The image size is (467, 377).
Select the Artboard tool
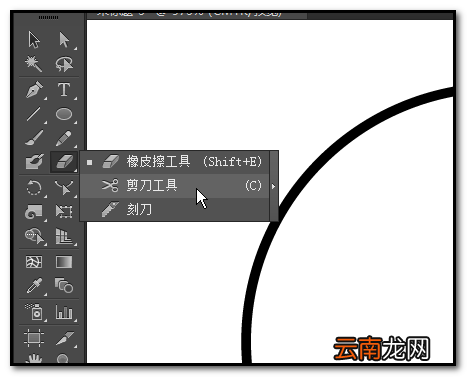pos(34,338)
